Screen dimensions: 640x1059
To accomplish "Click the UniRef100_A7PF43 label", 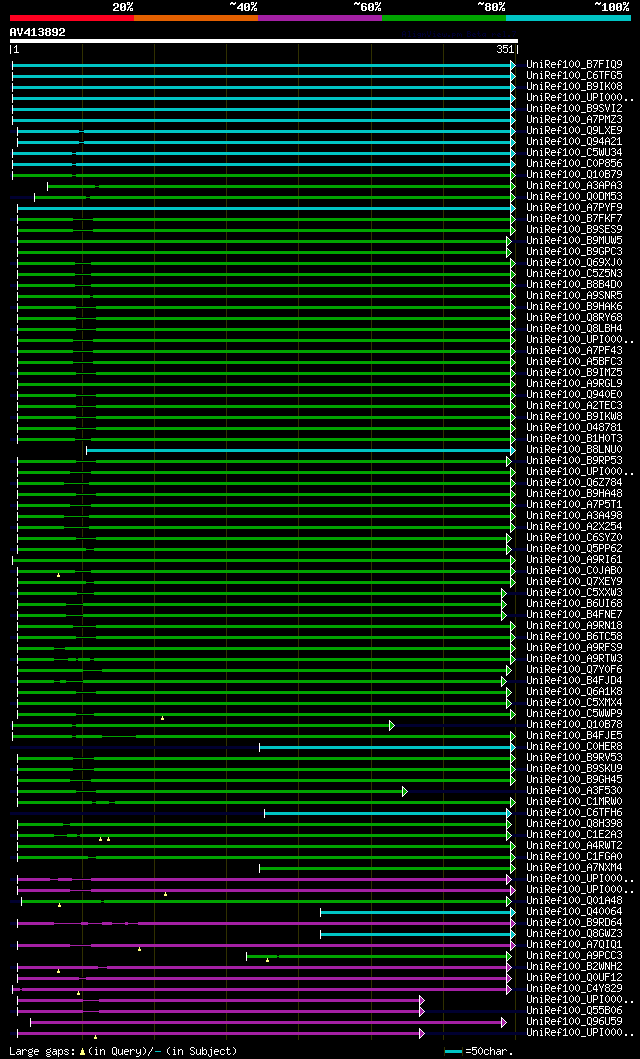I will pos(575,351).
